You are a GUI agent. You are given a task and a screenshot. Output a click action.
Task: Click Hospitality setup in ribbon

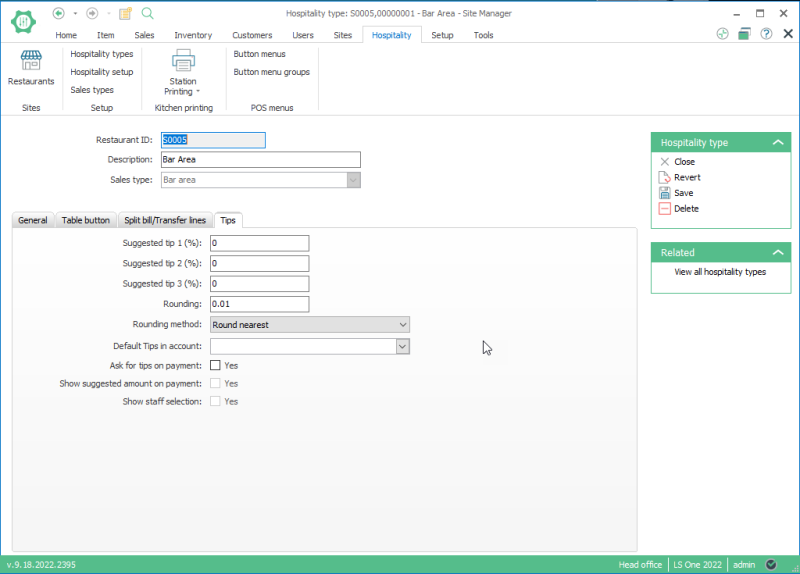pyautogui.click(x=102, y=72)
